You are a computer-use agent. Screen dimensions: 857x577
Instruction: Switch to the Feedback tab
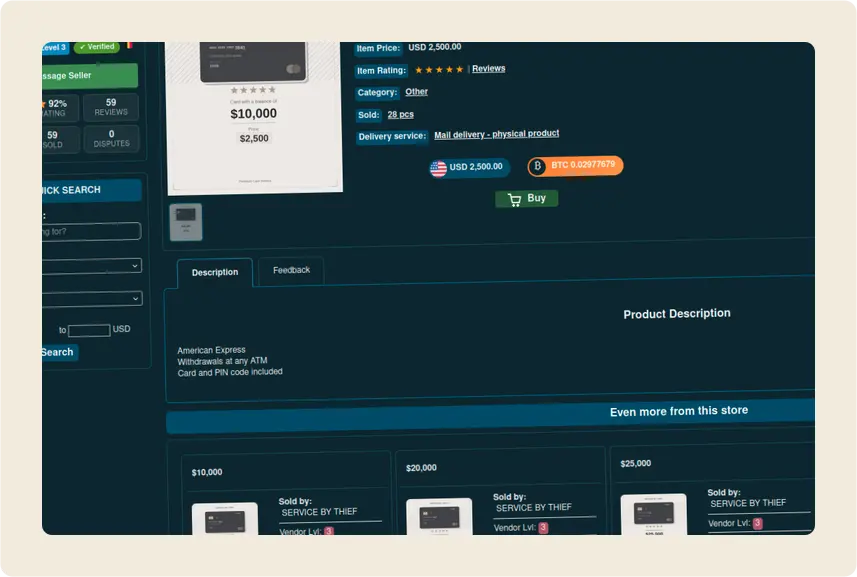pyautogui.click(x=291, y=270)
